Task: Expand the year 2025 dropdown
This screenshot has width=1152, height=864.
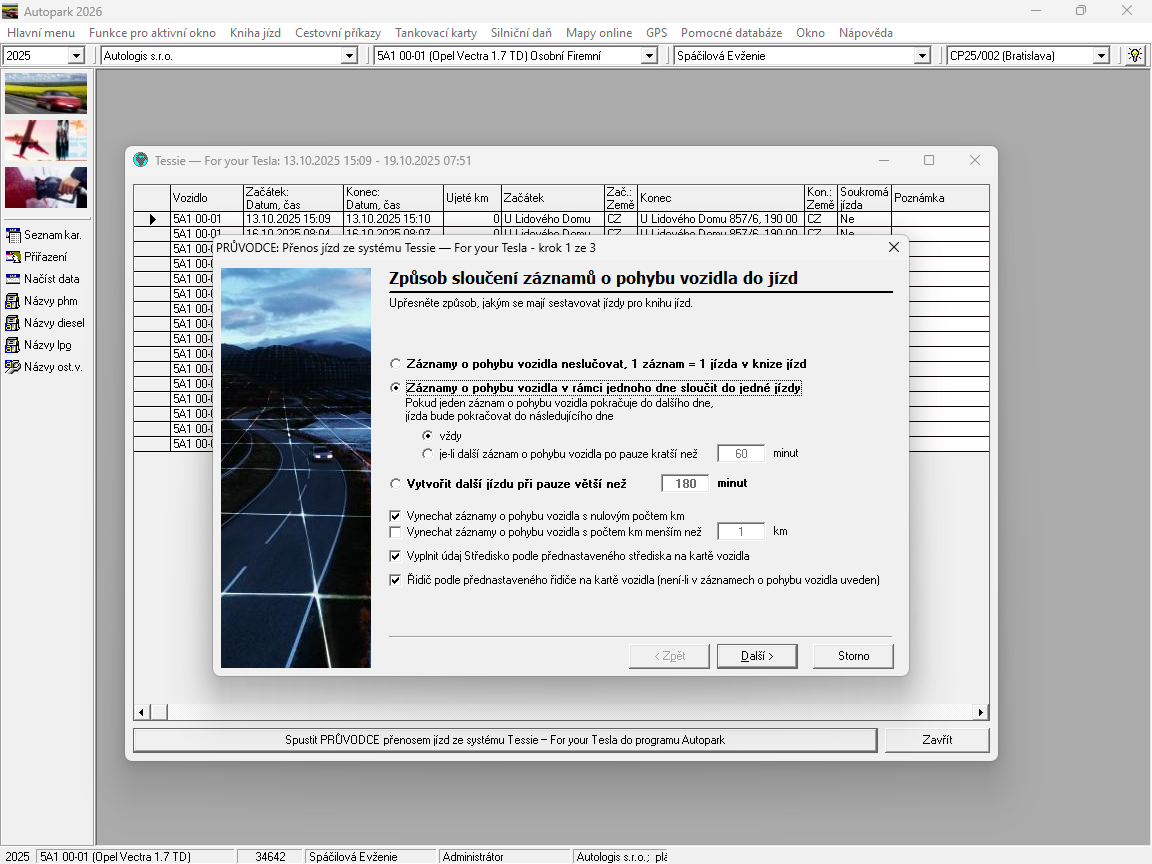Action: pyautogui.click(x=76, y=56)
